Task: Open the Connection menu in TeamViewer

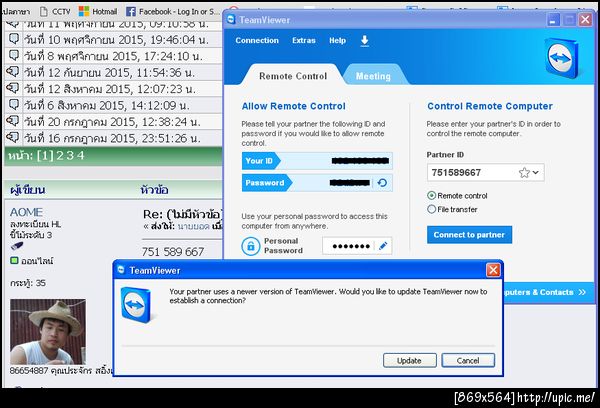Action: tap(257, 41)
